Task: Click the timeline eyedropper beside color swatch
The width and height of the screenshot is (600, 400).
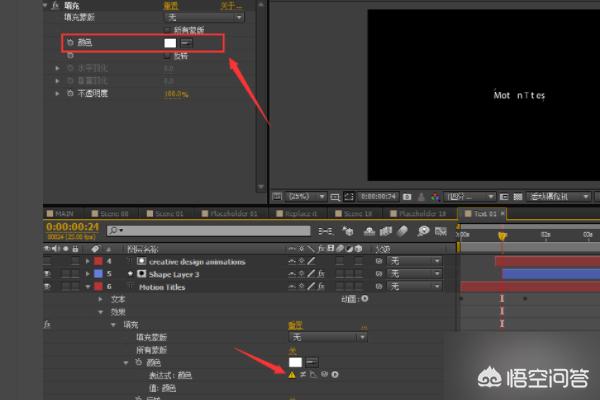Action: click(x=311, y=361)
